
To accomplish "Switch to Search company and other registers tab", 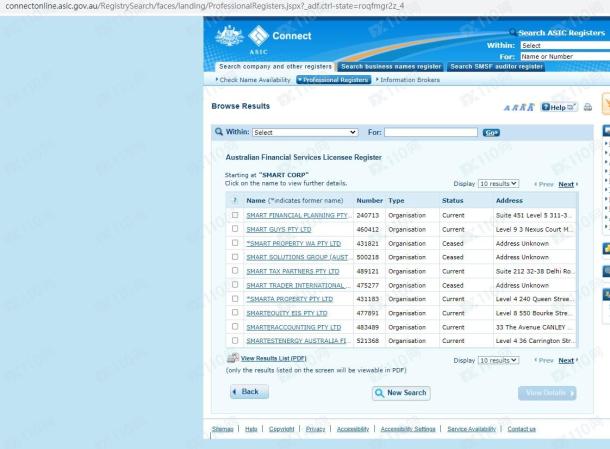I will [x=275, y=67].
